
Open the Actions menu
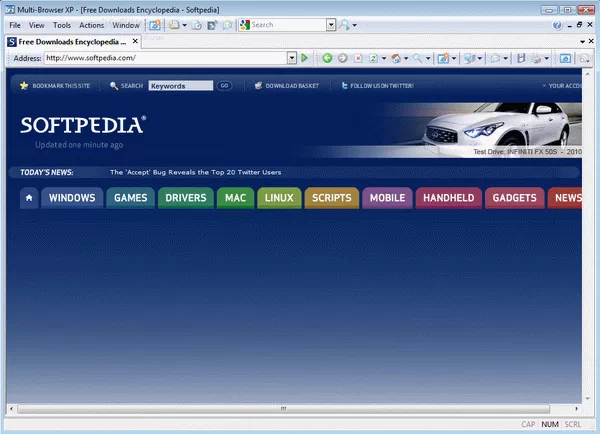click(x=91, y=25)
